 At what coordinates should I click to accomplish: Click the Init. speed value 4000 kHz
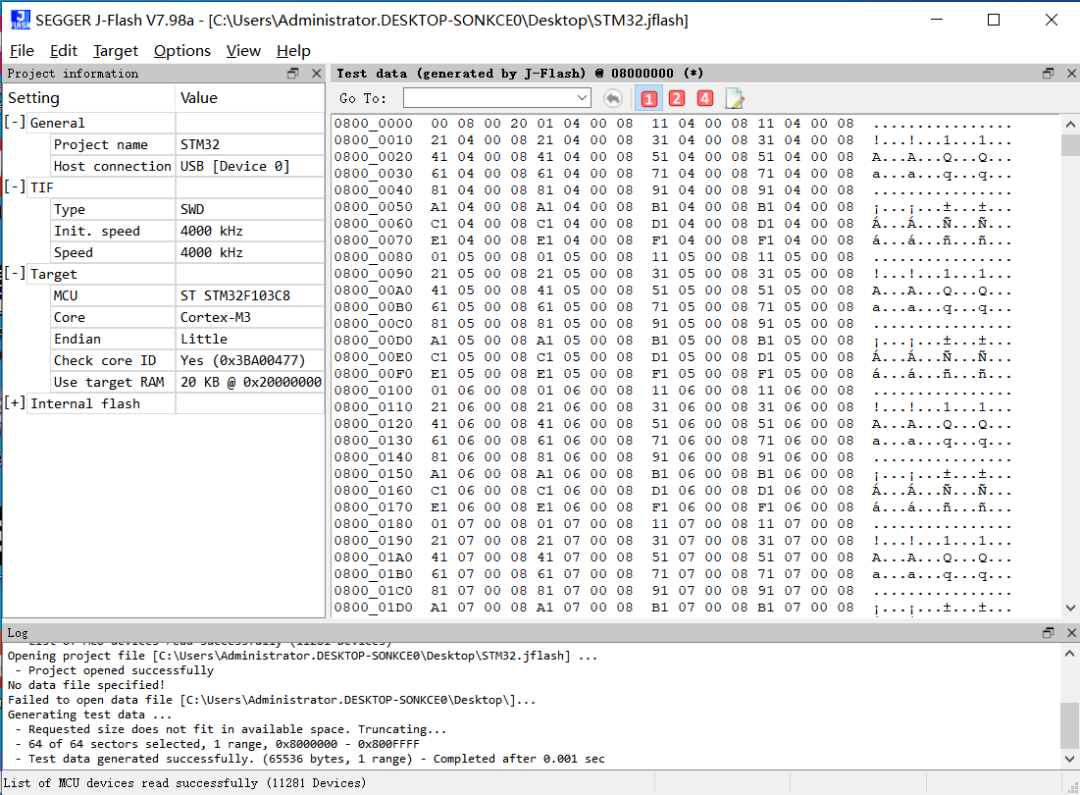[211, 231]
